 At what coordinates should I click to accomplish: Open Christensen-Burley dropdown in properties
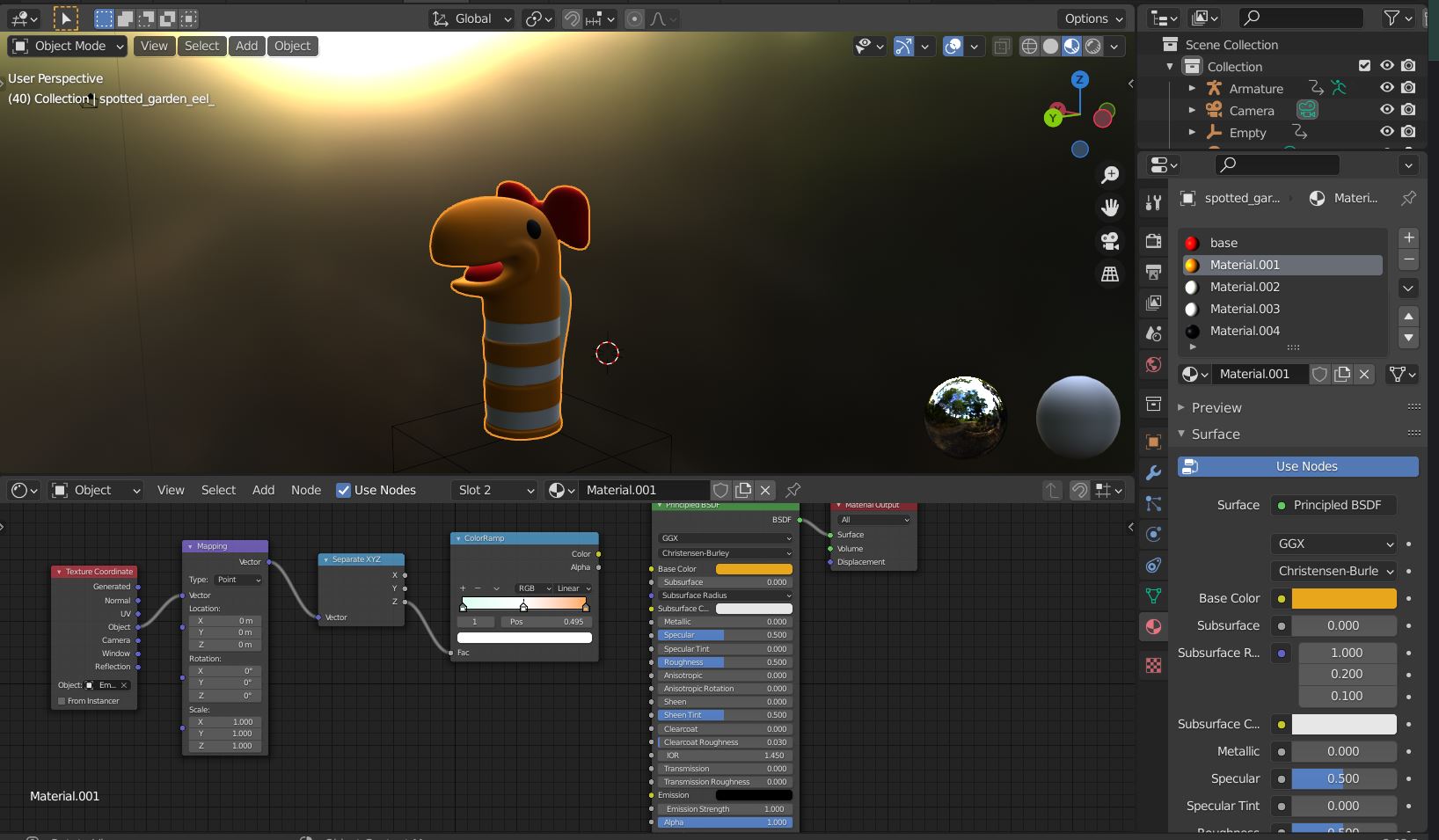(x=1333, y=571)
